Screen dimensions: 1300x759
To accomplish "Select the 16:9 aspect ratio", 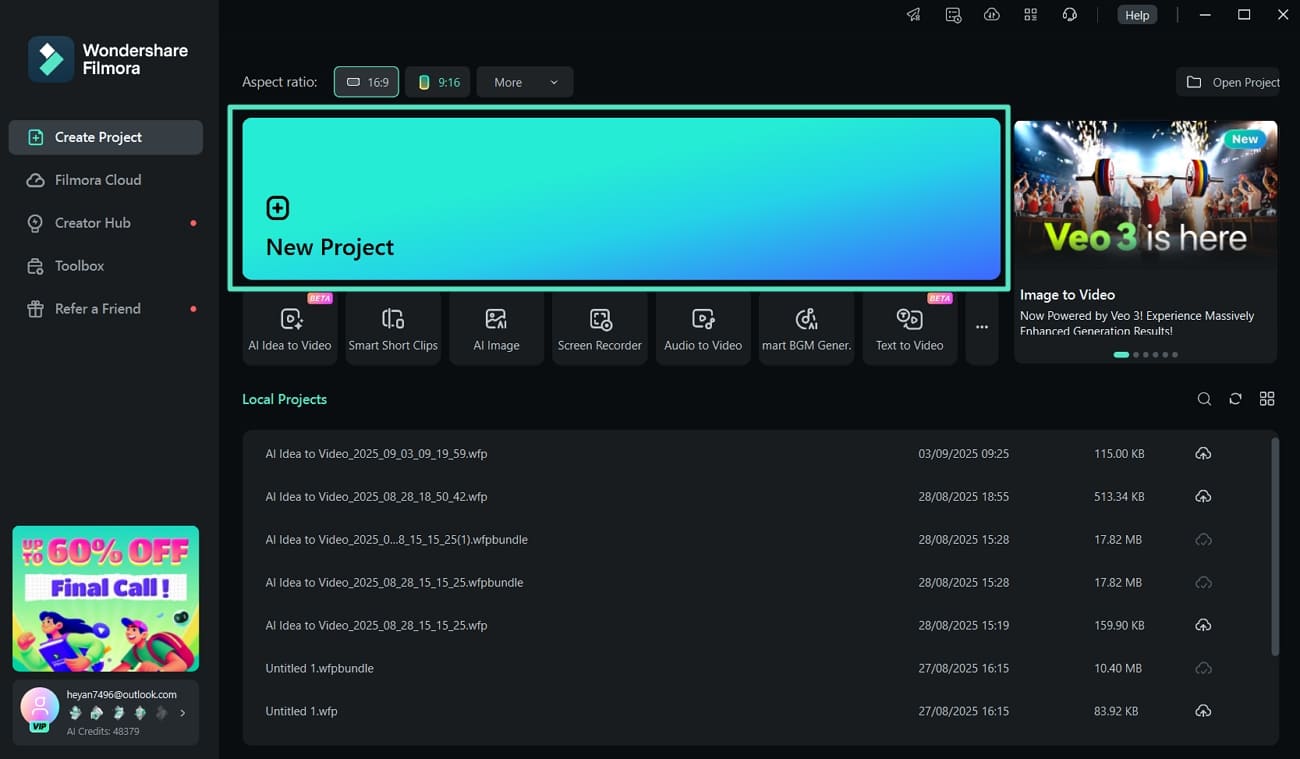I will tap(366, 82).
